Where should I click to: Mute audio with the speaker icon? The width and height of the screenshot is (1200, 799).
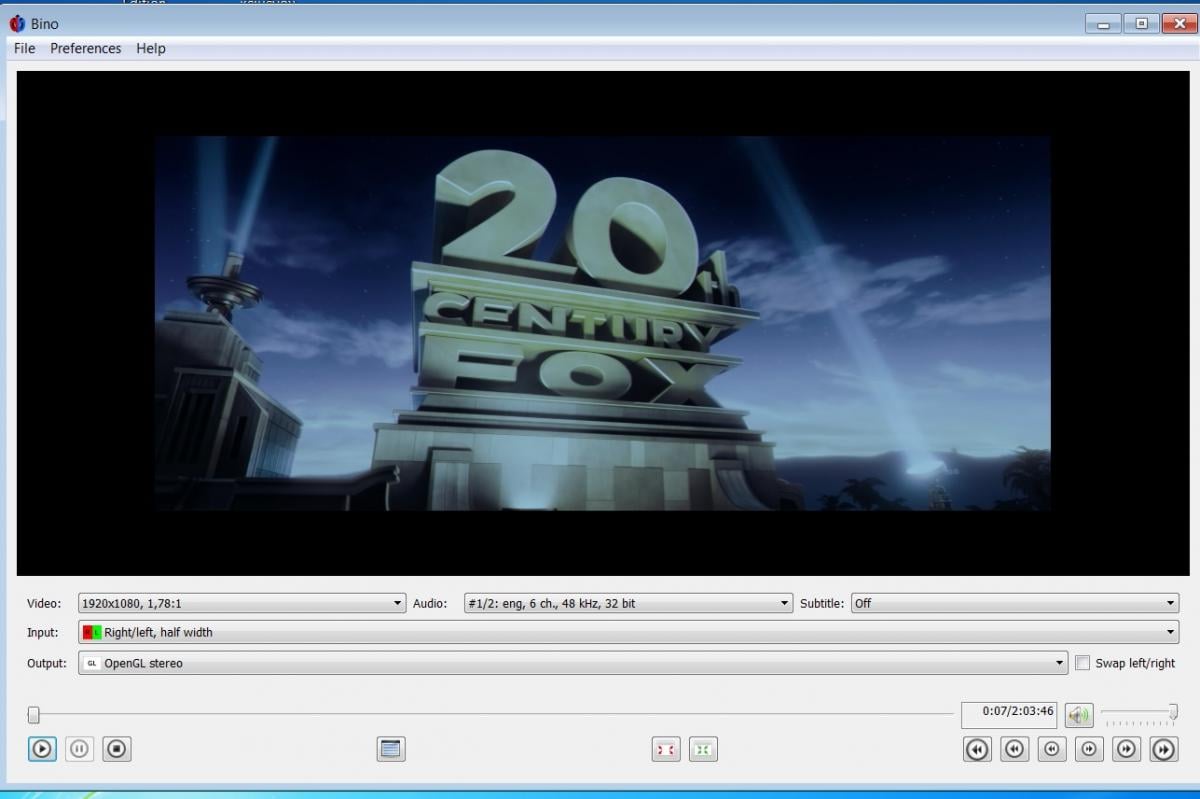pyautogui.click(x=1078, y=715)
